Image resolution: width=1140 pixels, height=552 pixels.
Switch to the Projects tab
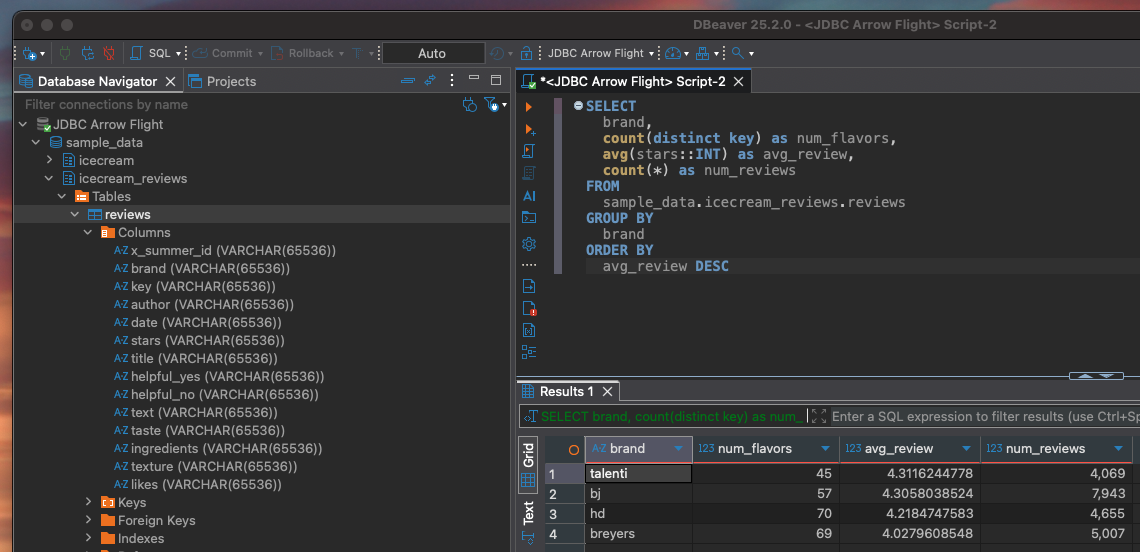click(222, 81)
